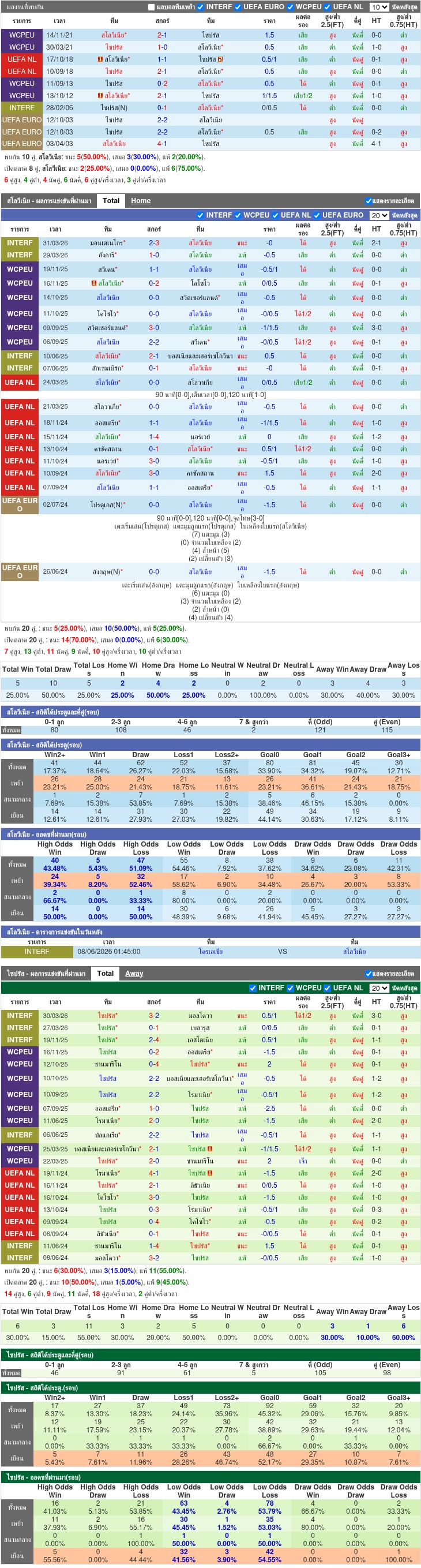The width and height of the screenshot is (421, 1568).
Task: Click red card icon in 16/11/25 สโลวีเนีย row
Action: coord(93,284)
